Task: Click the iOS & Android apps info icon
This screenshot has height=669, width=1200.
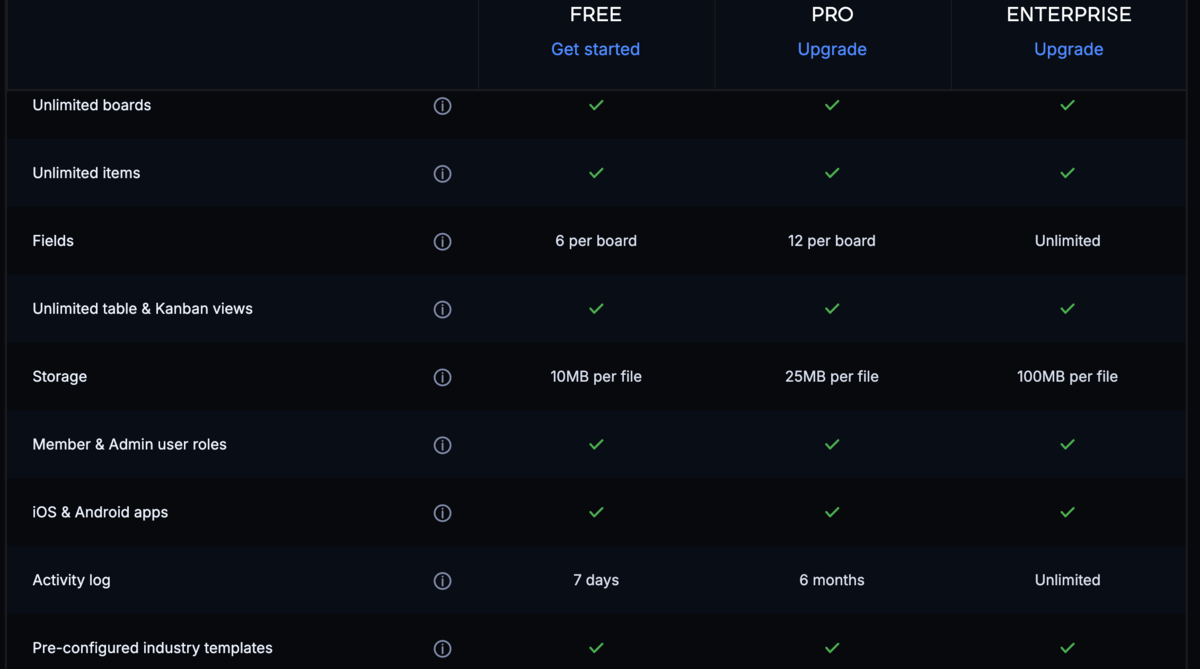Action: [x=442, y=513]
